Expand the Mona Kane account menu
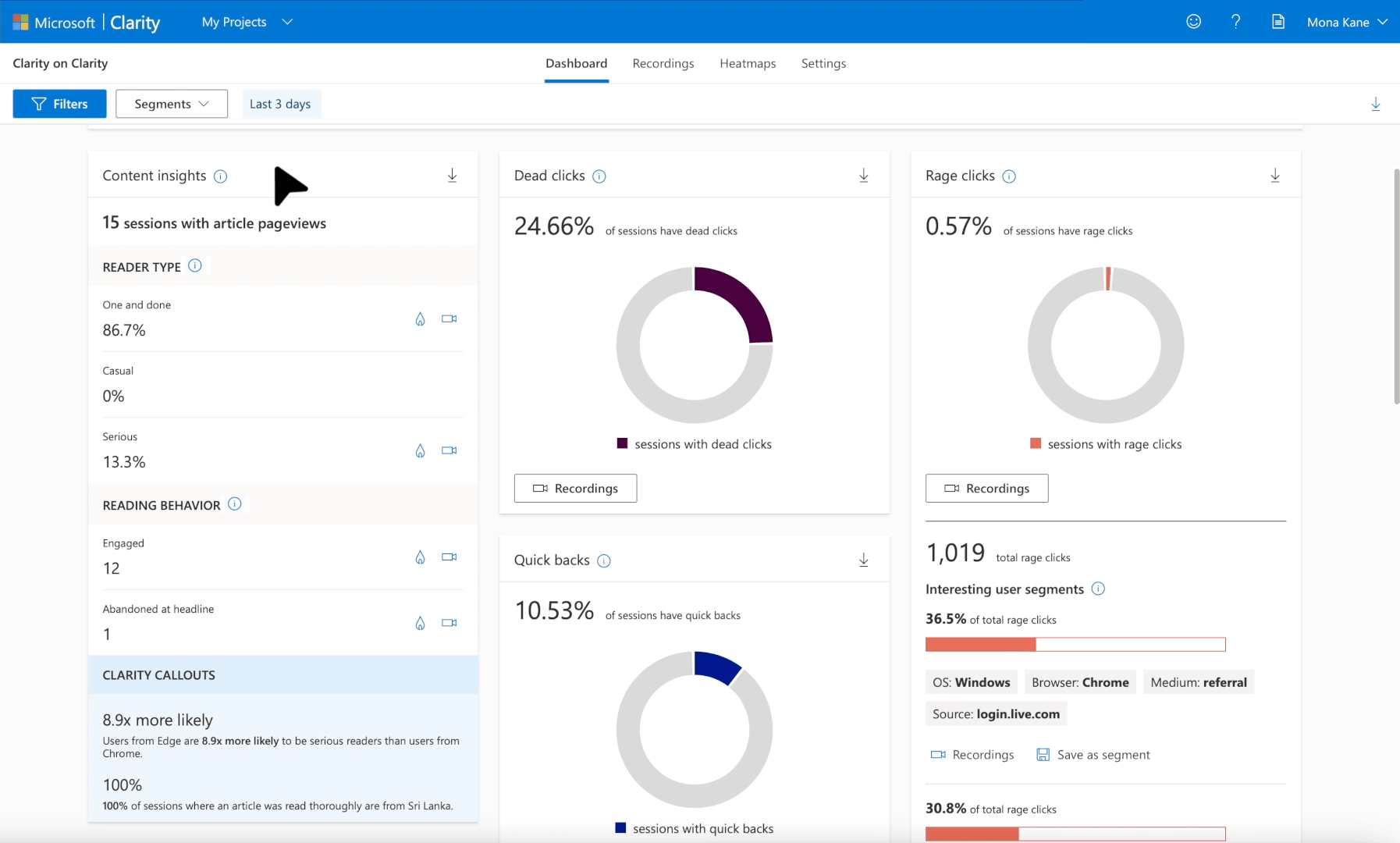This screenshot has height=843, width=1400. tap(1347, 22)
